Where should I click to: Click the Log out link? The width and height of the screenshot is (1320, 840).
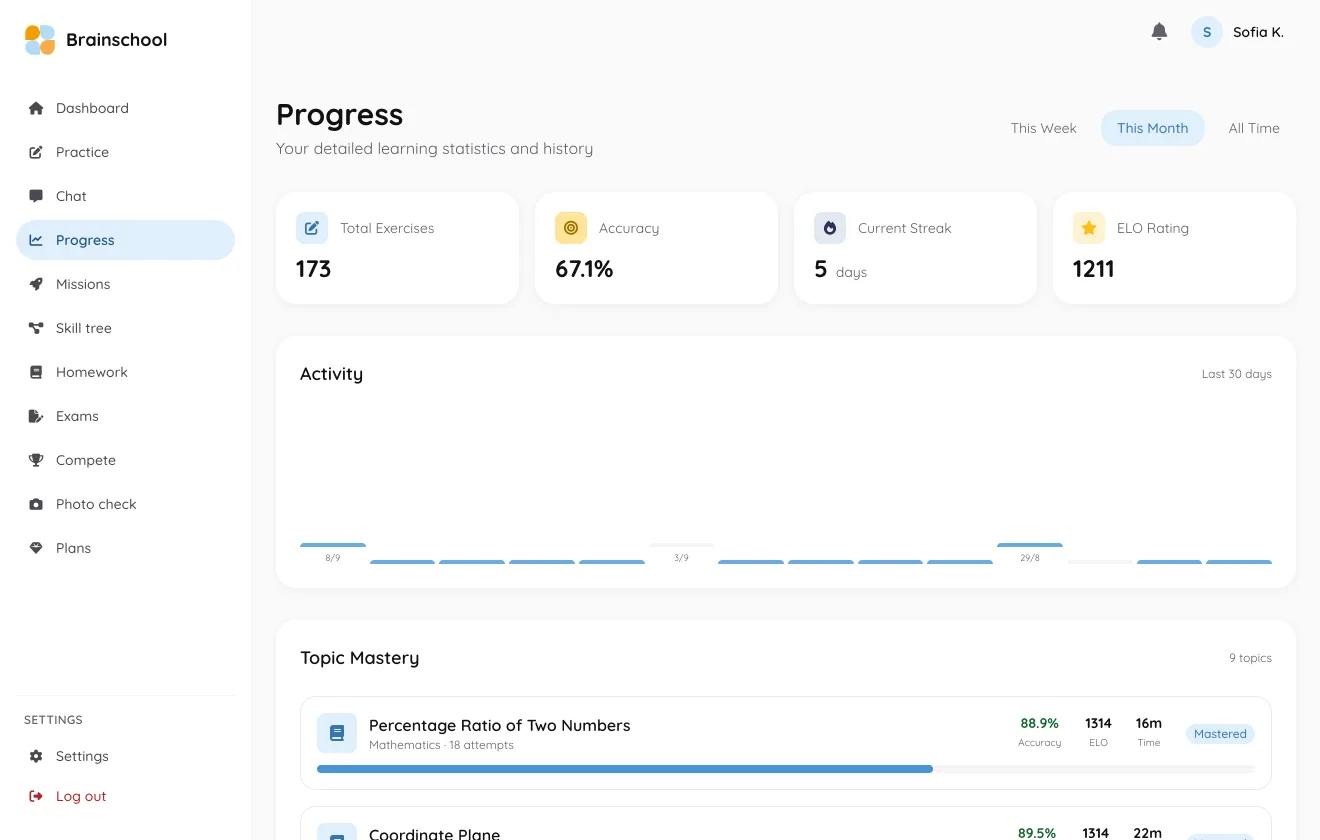(125, 796)
